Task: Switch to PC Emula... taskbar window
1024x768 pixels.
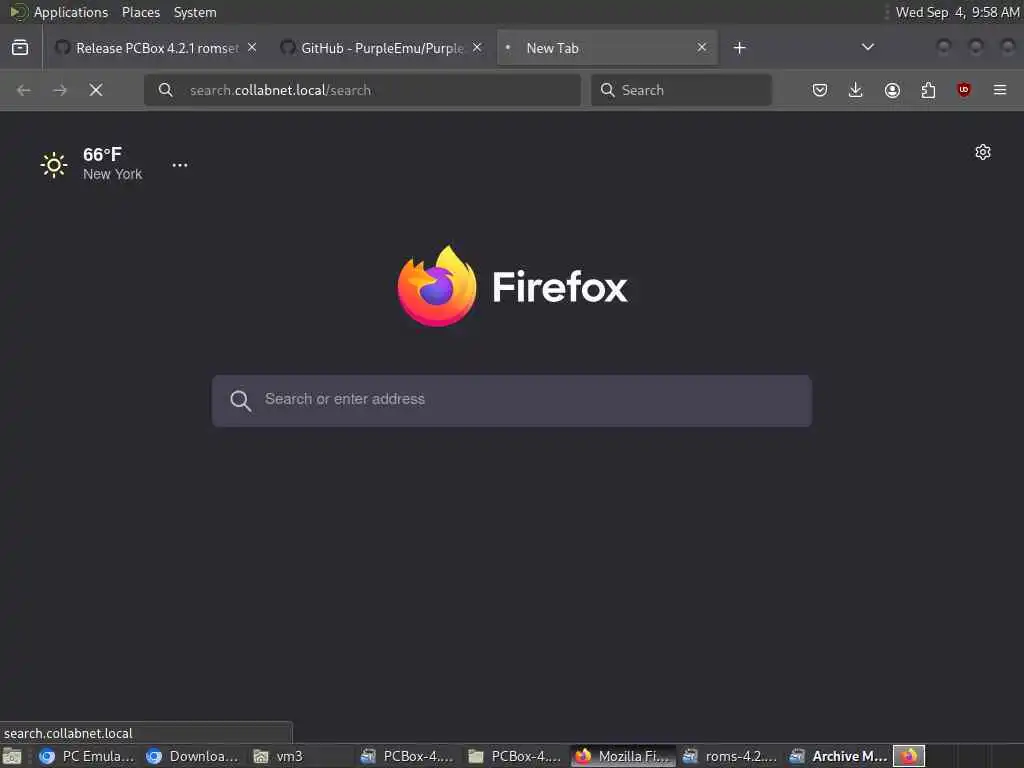Action: pos(86,756)
